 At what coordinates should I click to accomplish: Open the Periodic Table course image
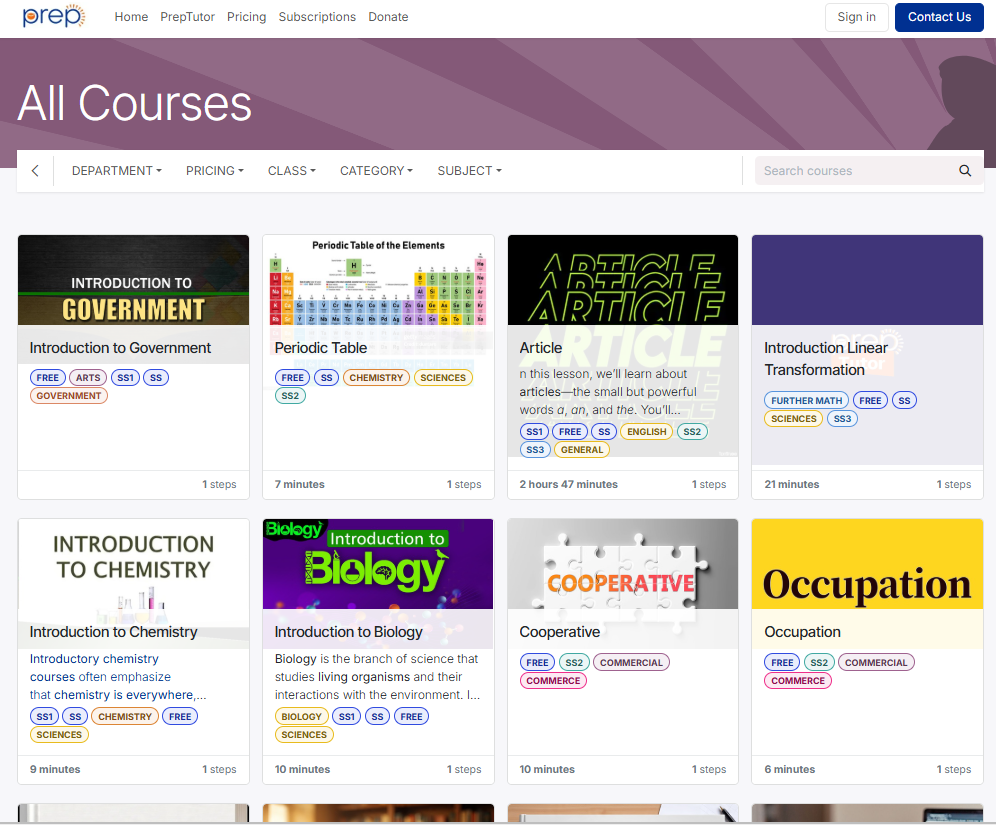378,280
